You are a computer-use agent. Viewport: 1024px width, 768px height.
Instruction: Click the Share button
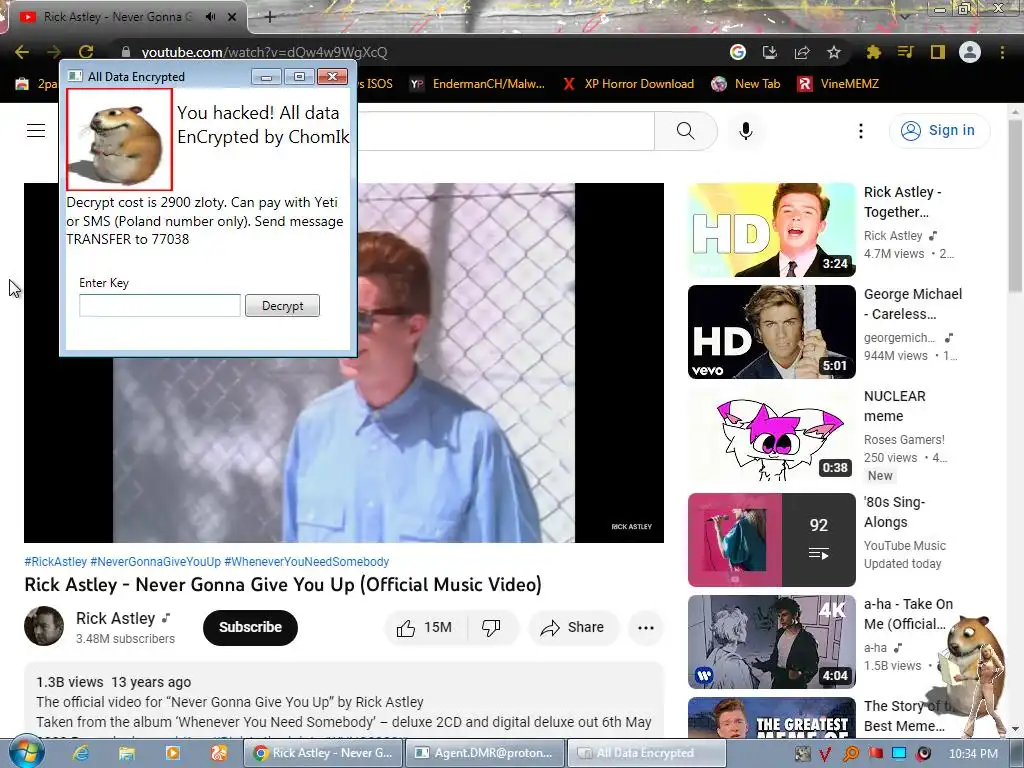(x=573, y=628)
